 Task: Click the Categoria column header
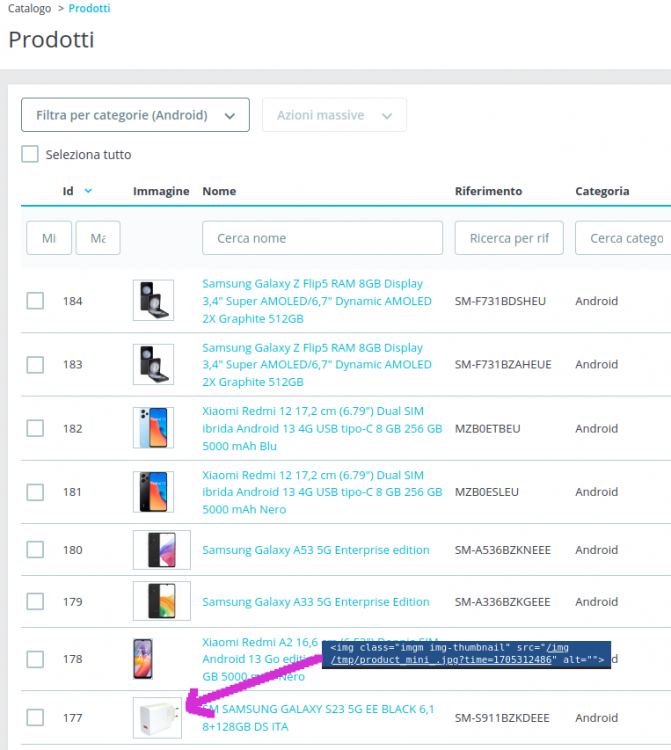tap(602, 191)
